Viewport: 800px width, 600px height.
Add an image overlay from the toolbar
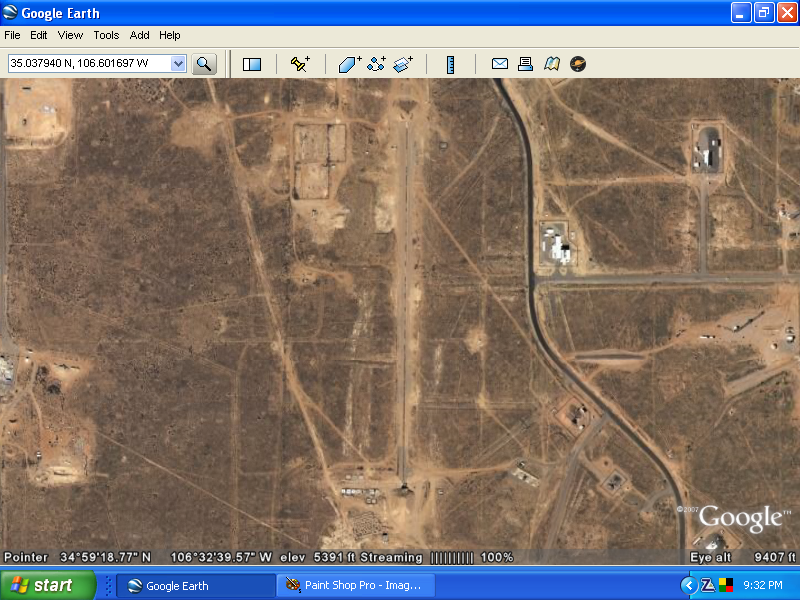click(x=403, y=64)
